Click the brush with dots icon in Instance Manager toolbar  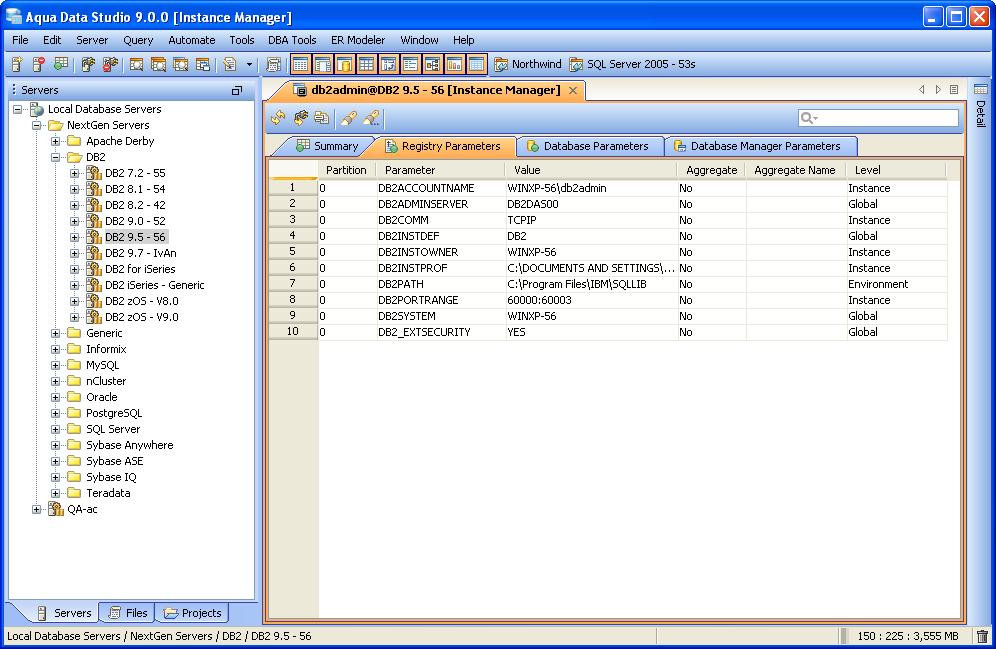(x=371, y=117)
